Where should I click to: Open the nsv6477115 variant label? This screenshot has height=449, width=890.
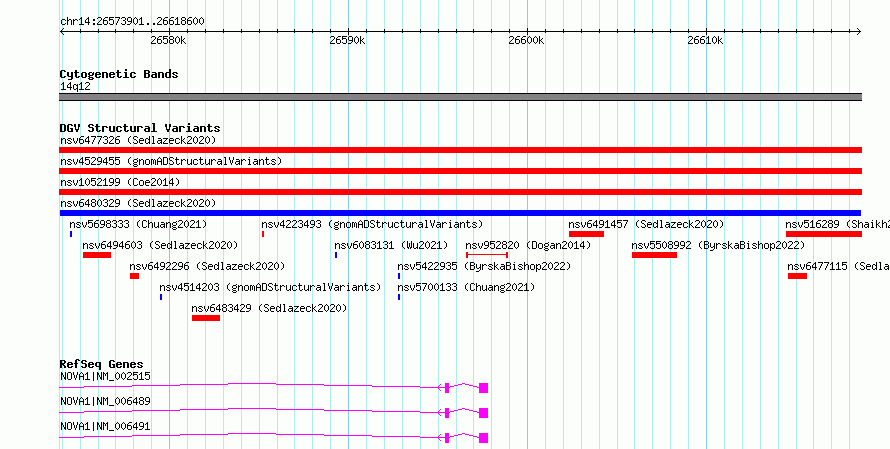838,266
